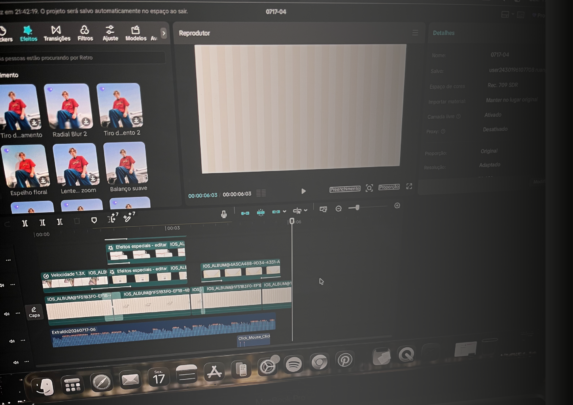Open Calendar from the Dock
The image size is (573, 405).
[158, 377]
